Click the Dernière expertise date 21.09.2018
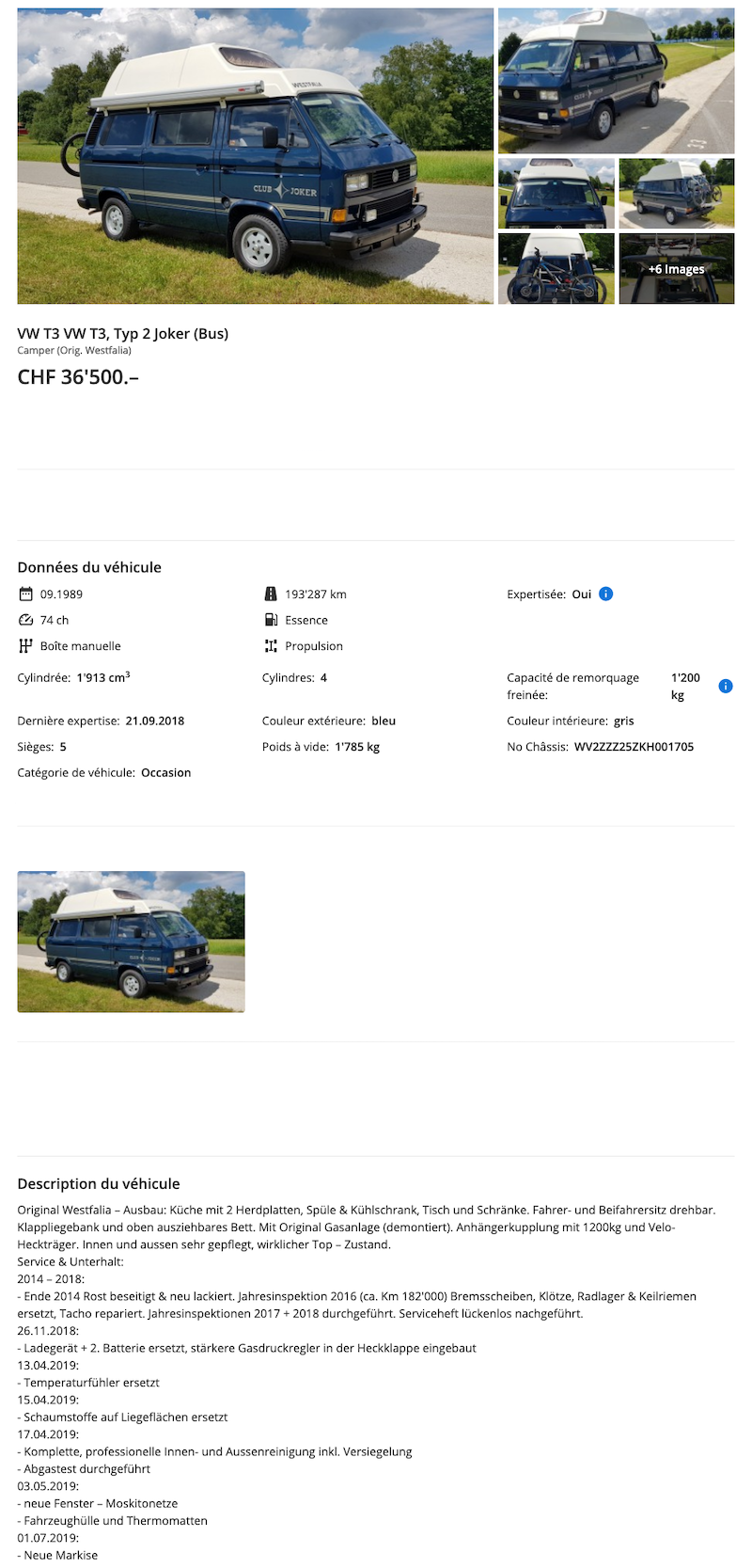 tap(155, 721)
